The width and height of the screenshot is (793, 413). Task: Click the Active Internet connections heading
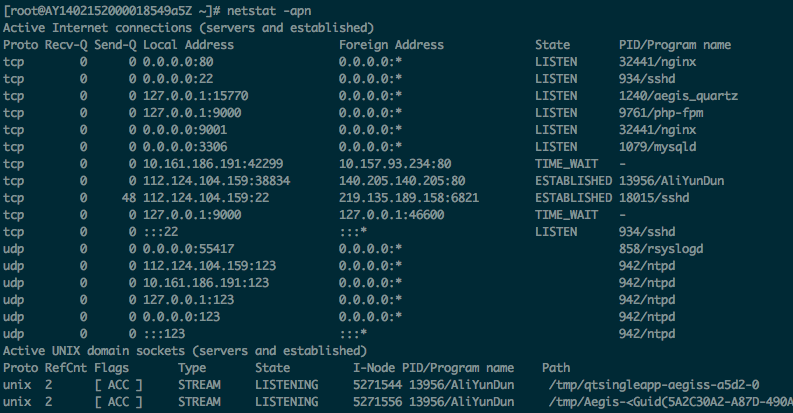coord(189,27)
